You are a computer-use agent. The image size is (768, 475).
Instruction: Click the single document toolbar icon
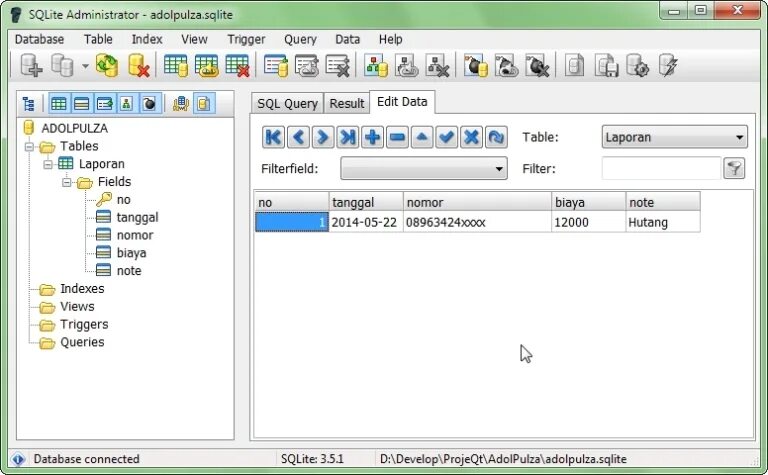pyautogui.click(x=575, y=65)
